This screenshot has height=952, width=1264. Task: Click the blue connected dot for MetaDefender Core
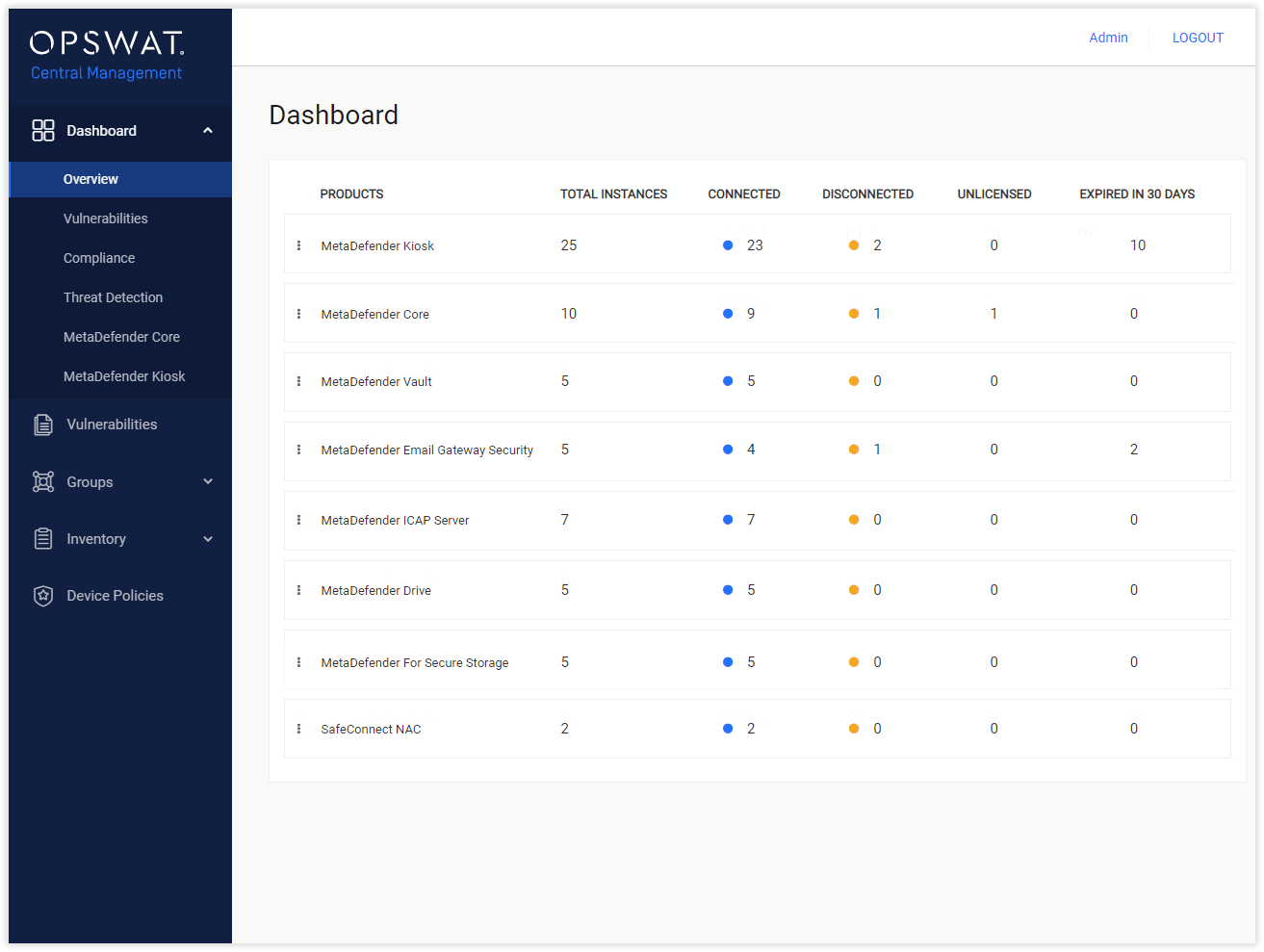pos(728,314)
